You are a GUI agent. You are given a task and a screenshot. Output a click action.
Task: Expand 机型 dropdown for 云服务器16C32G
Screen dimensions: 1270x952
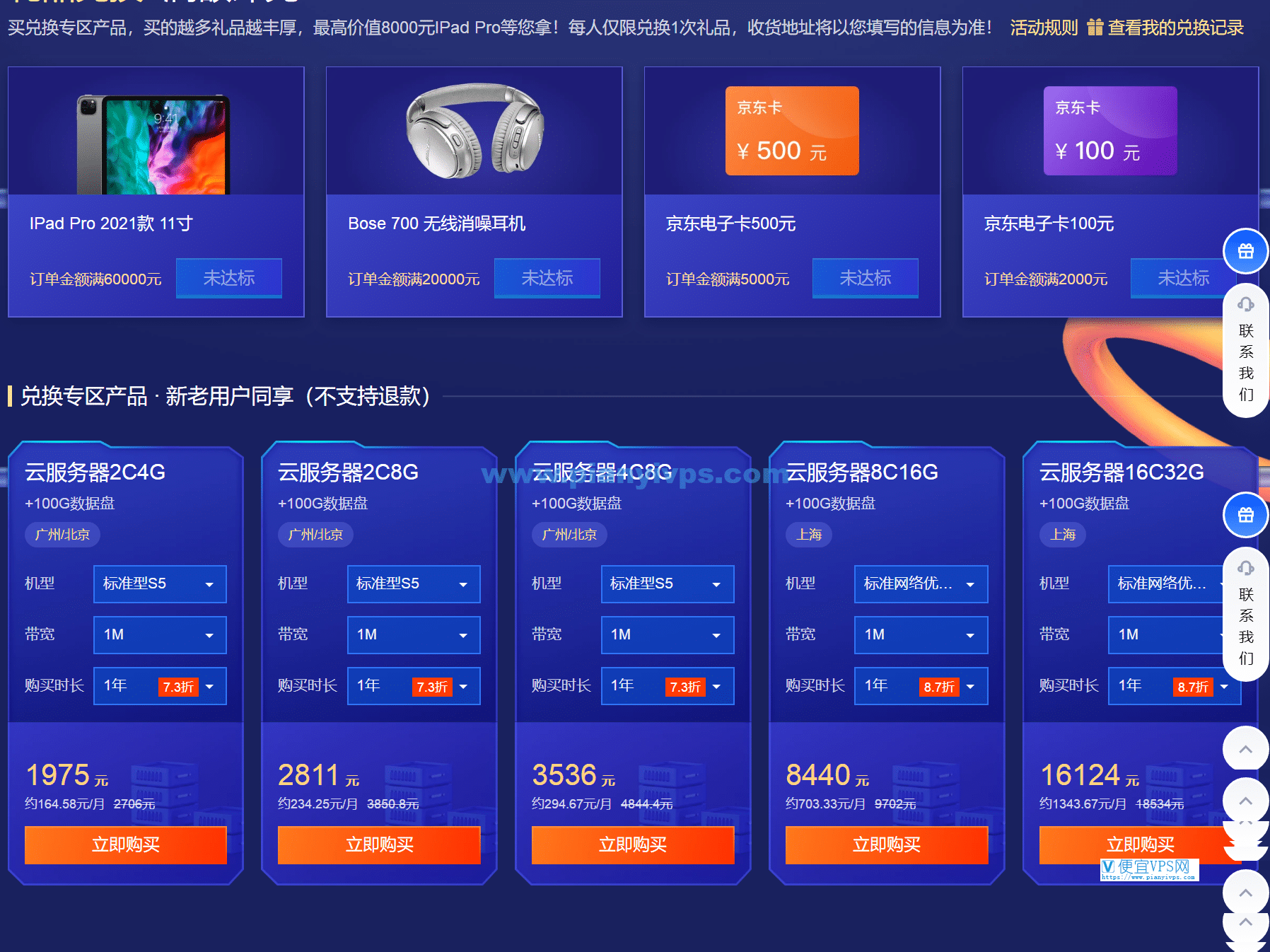(x=1167, y=584)
